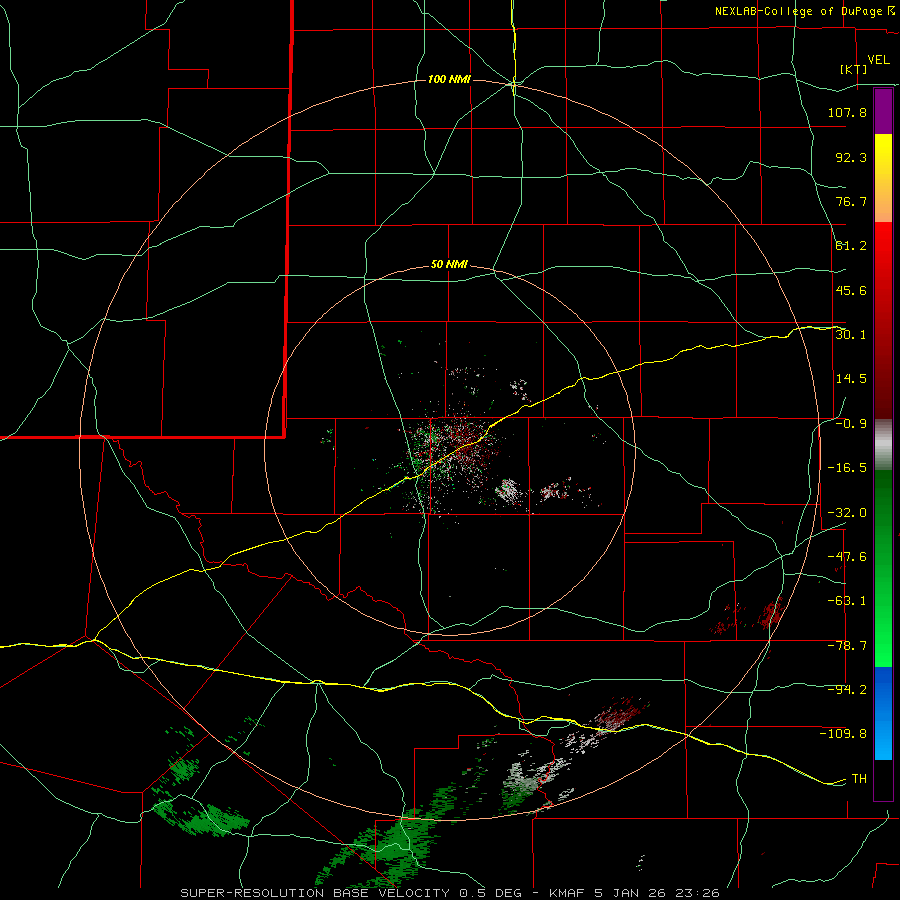900x900 pixels.
Task: Click the KMAF 5 JAN 26 23:26 timestamp
Action: 635,893
